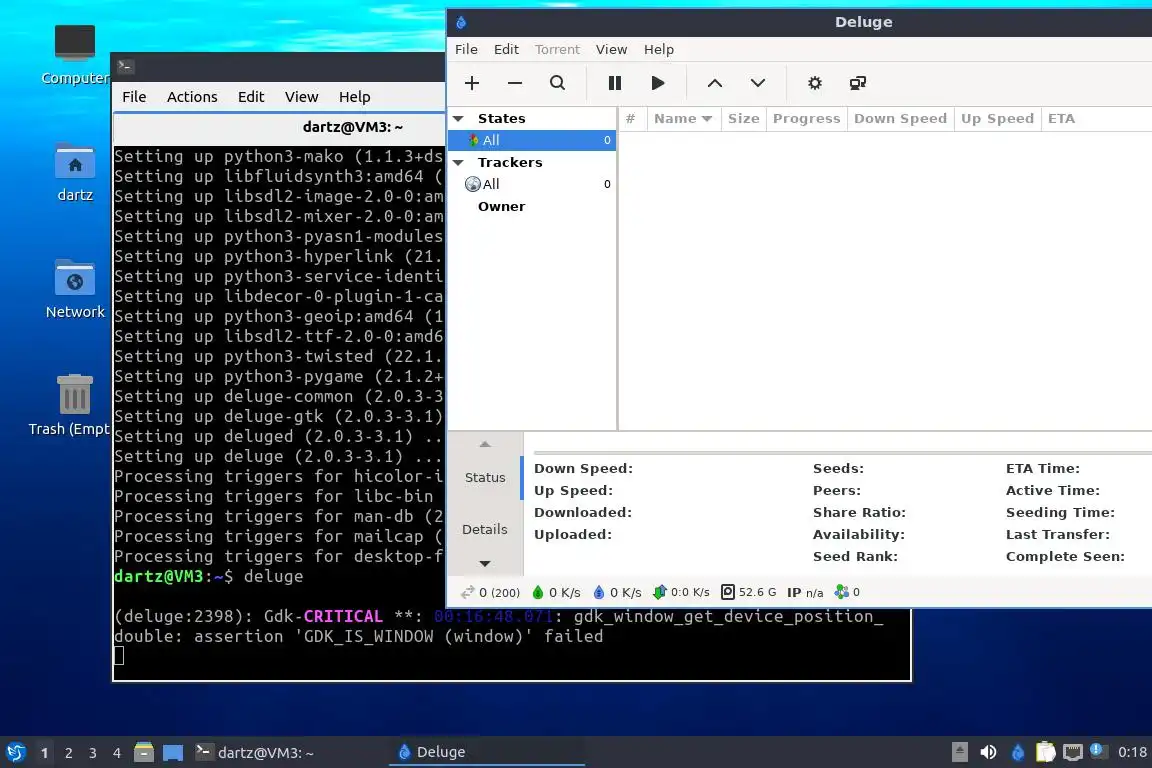
Task: Sort torrents by ETA column header
Action: (1061, 119)
